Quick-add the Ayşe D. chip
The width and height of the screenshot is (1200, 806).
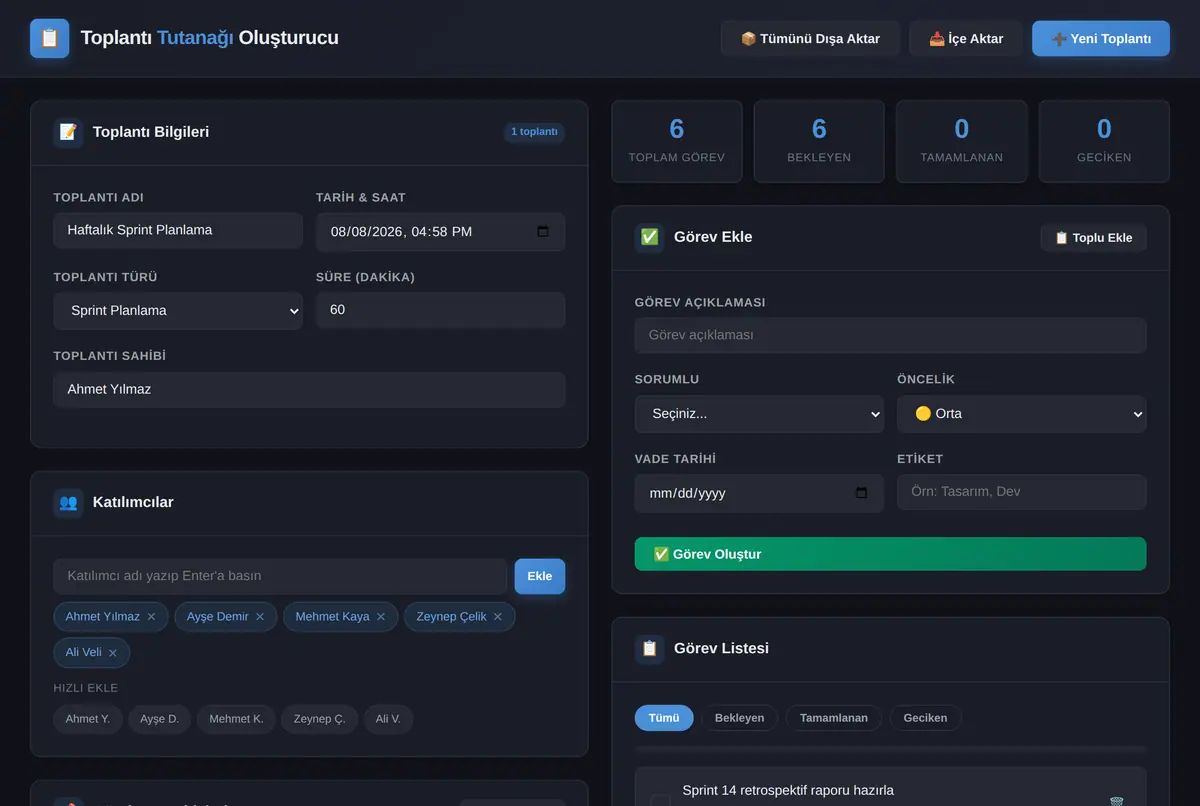[160, 719]
